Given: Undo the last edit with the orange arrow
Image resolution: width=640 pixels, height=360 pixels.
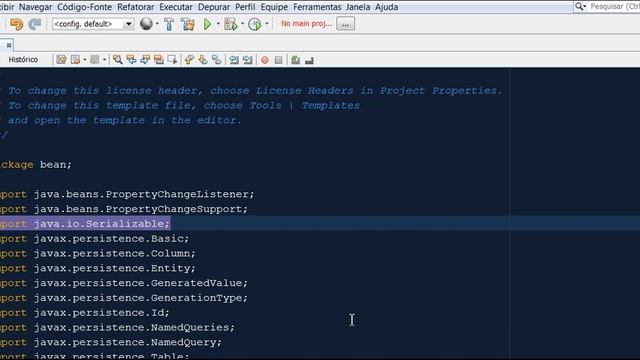Looking at the screenshot, I should (x=16, y=24).
